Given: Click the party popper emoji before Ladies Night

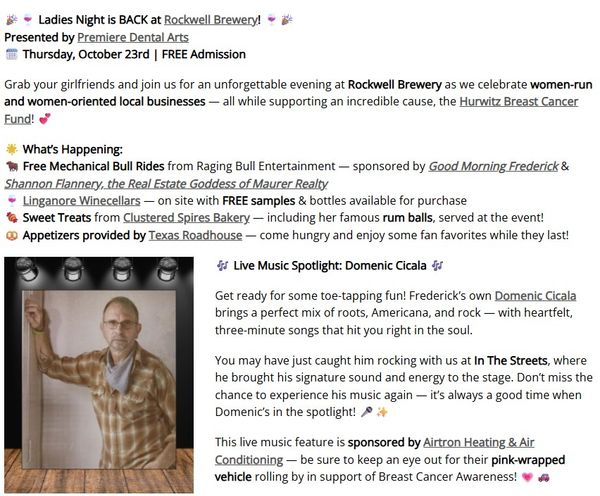Looking at the screenshot, I should [x=10, y=18].
